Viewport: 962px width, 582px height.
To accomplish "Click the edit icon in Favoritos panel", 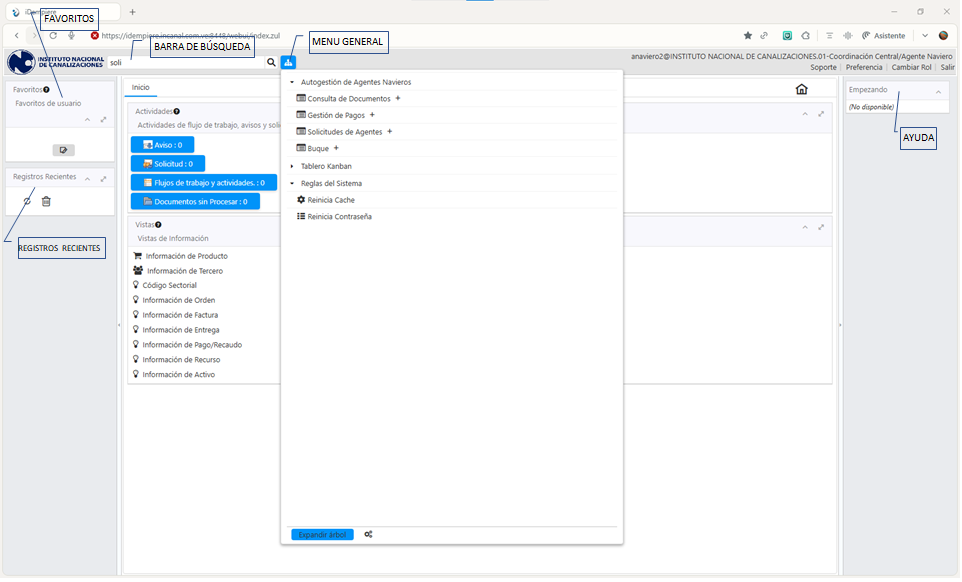I will point(63,150).
